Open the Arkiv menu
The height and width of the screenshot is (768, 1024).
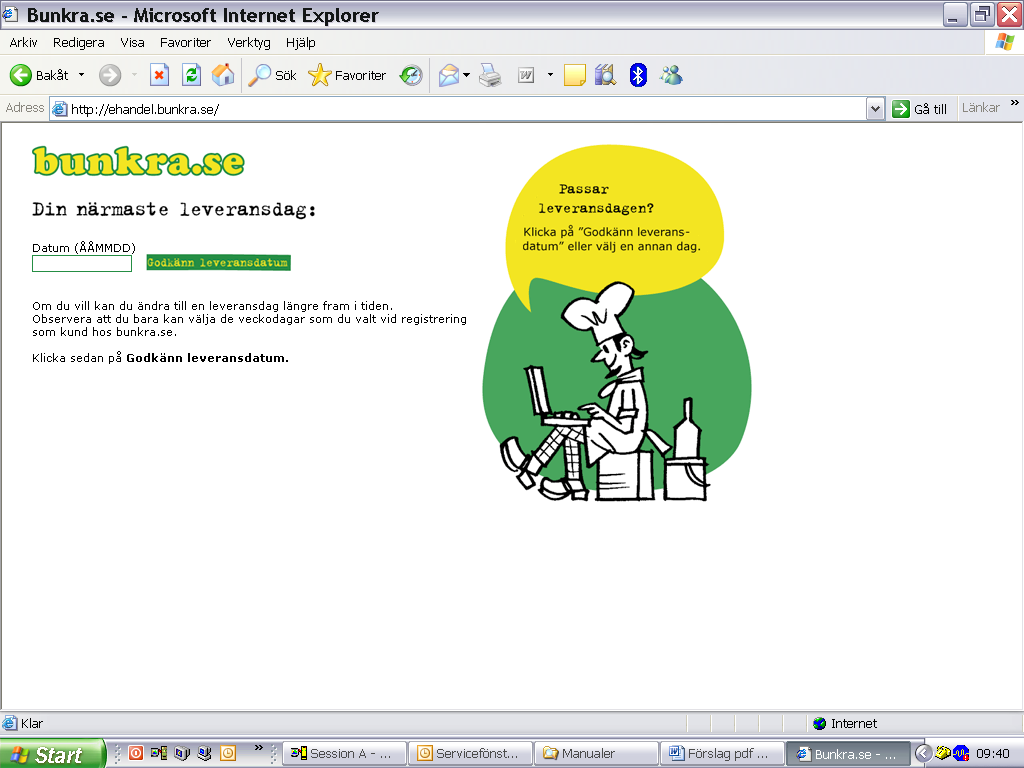(x=23, y=42)
